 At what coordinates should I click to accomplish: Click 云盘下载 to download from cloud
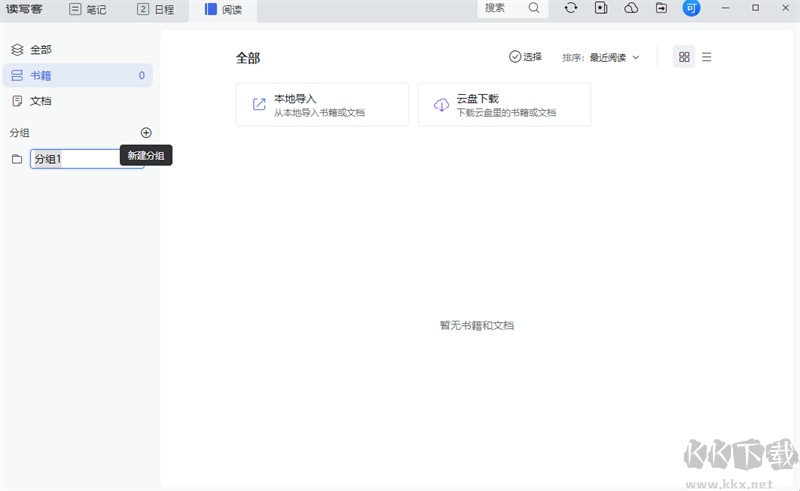tap(504, 105)
